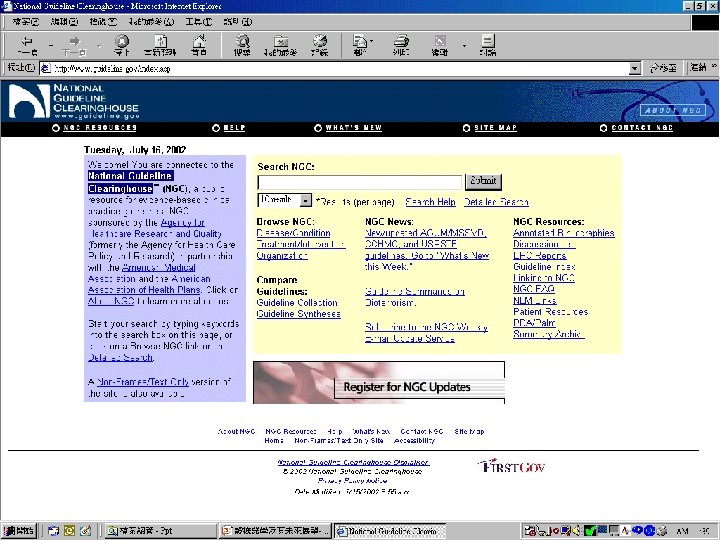Click the page icon in address bar
Screen dimensions: 720x540
(45, 69)
